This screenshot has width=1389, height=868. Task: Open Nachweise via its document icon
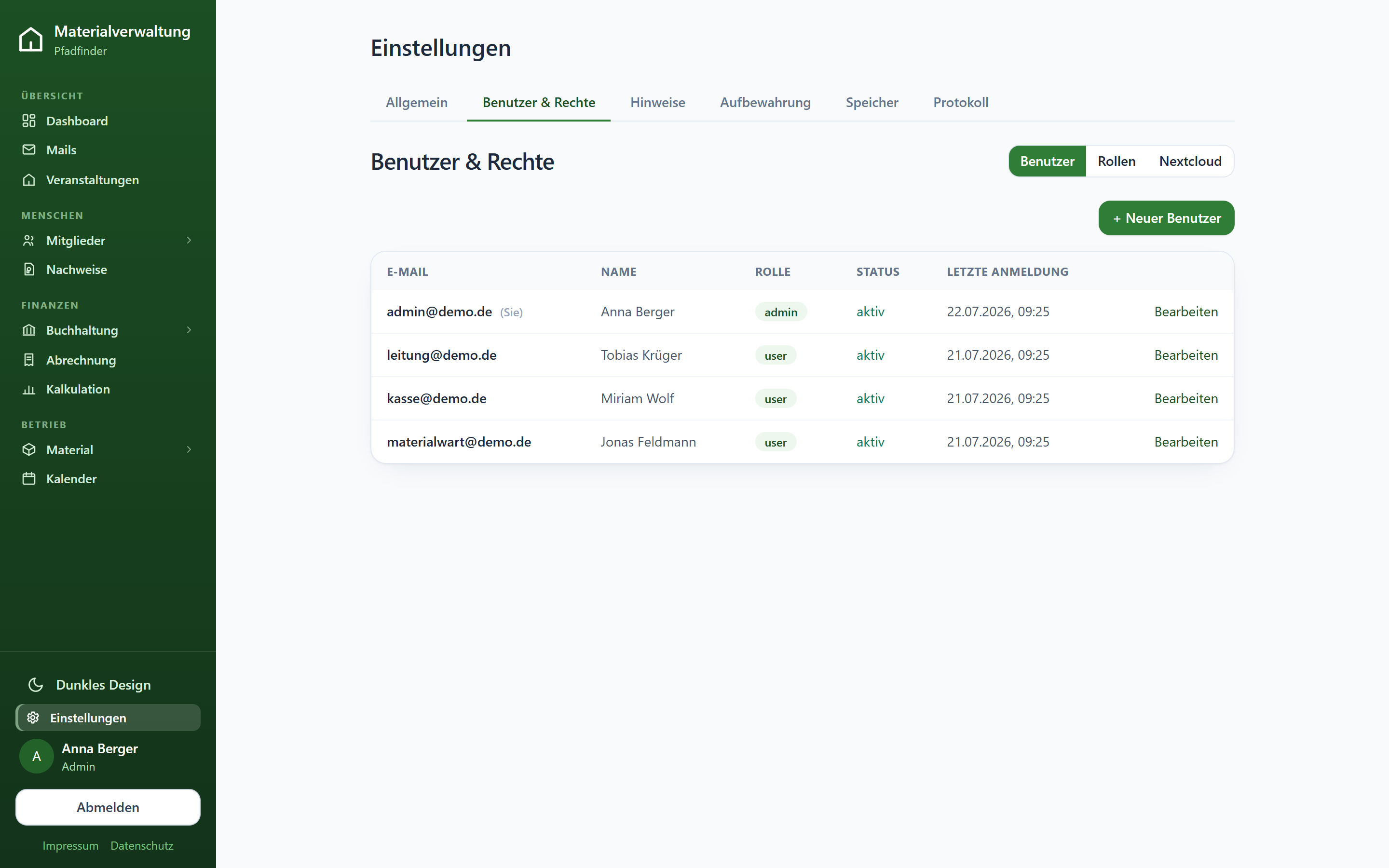[x=29, y=269]
